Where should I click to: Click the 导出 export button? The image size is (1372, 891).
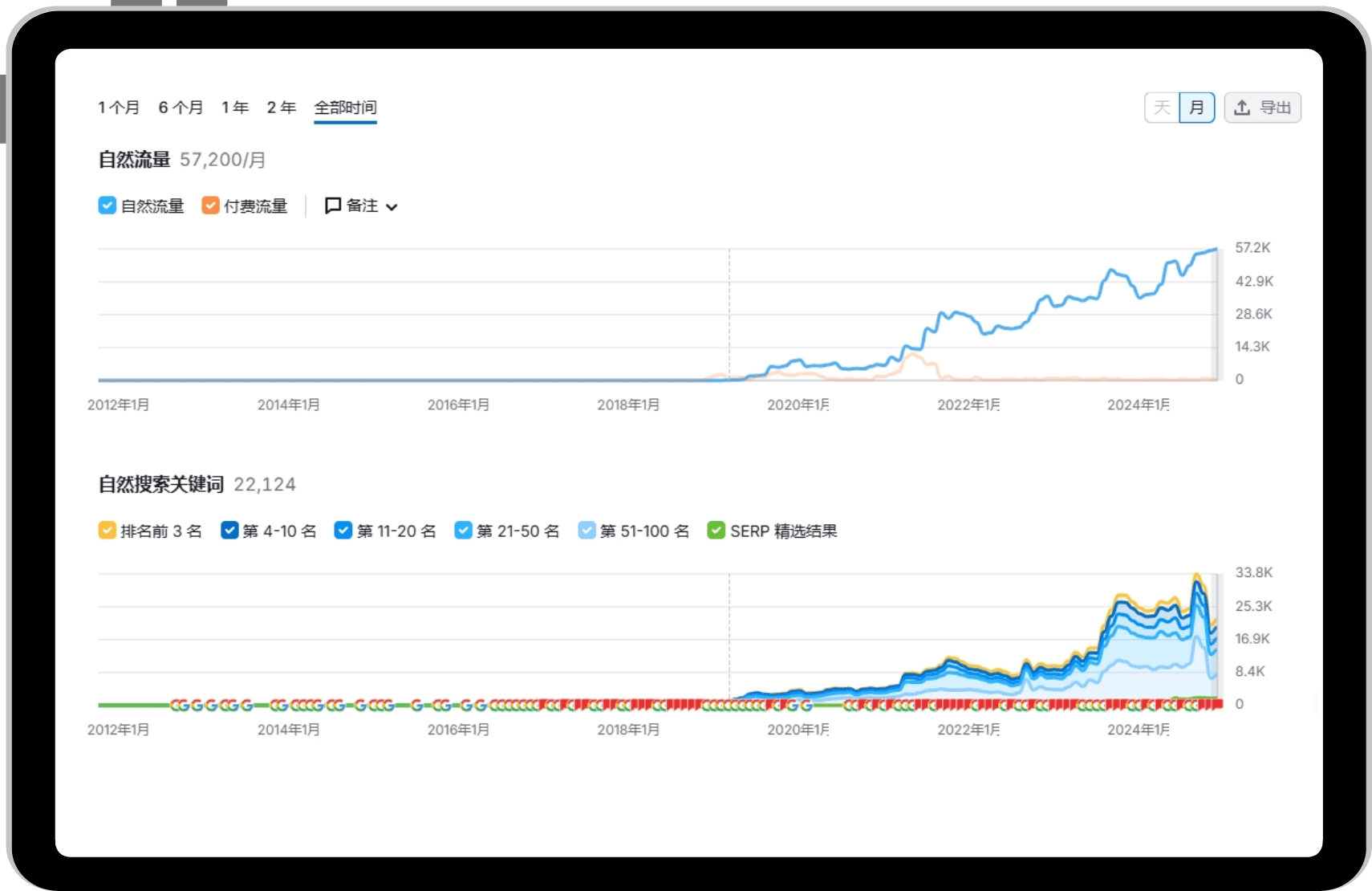[1262, 108]
